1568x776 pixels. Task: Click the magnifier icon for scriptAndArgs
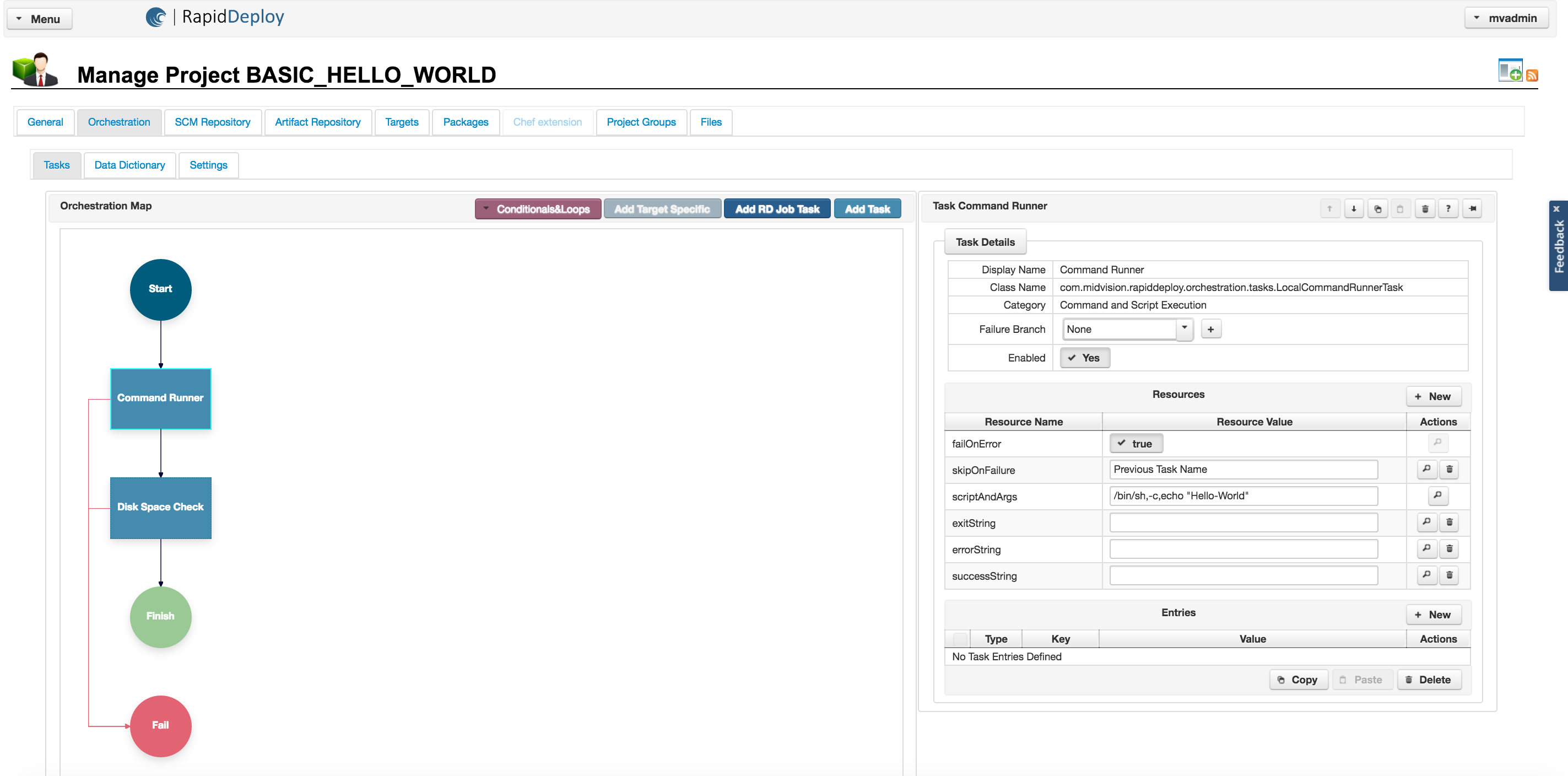[1438, 495]
